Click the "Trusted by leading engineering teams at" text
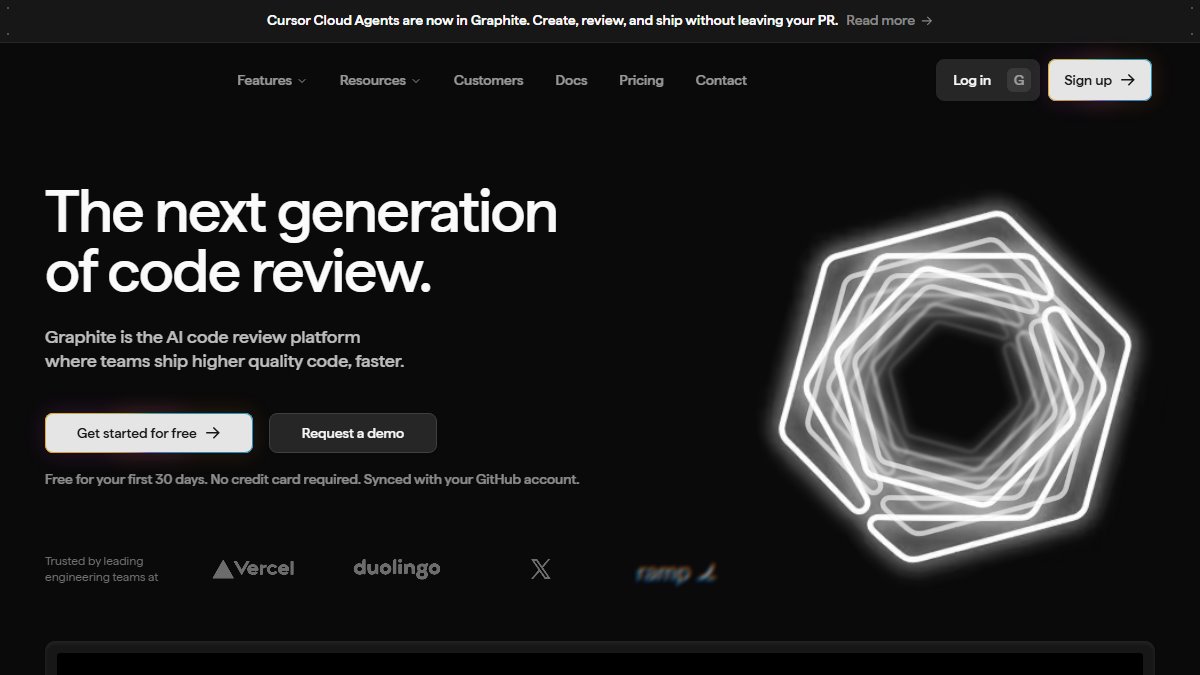The height and width of the screenshot is (675, 1200). pyautogui.click(x=101, y=569)
